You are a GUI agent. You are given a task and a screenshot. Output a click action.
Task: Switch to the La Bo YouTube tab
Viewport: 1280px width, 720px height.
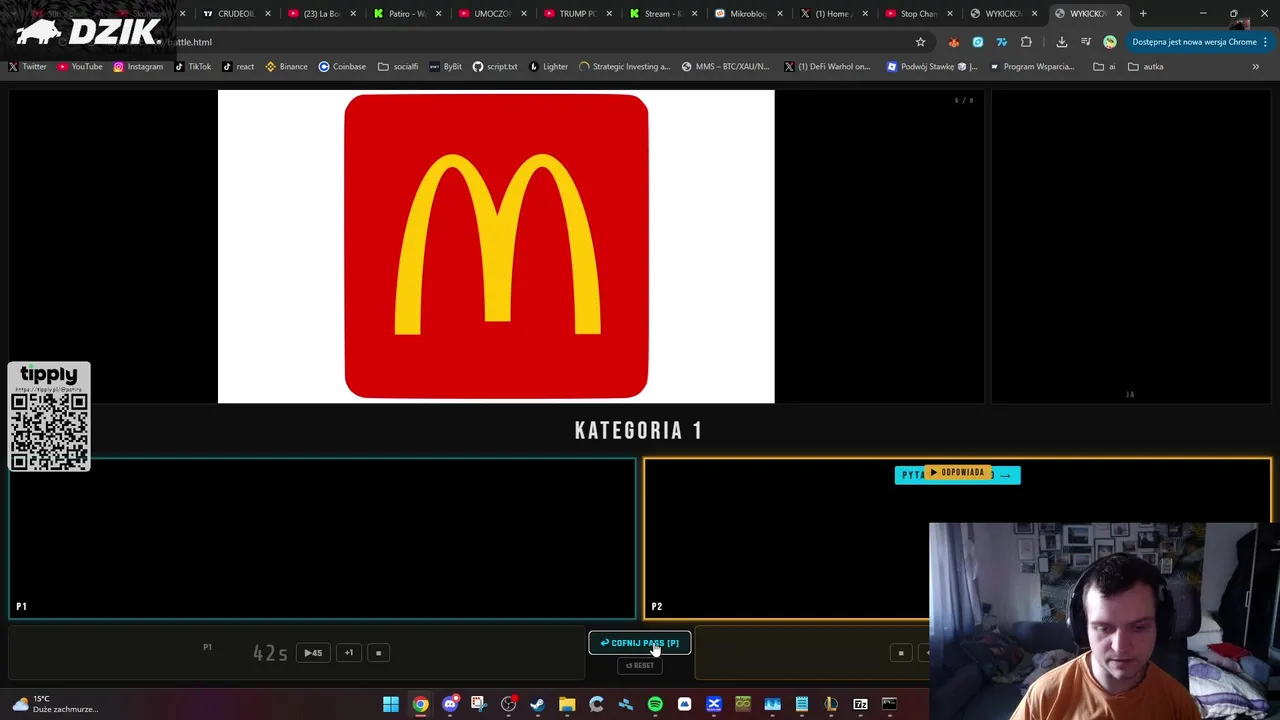click(x=322, y=14)
